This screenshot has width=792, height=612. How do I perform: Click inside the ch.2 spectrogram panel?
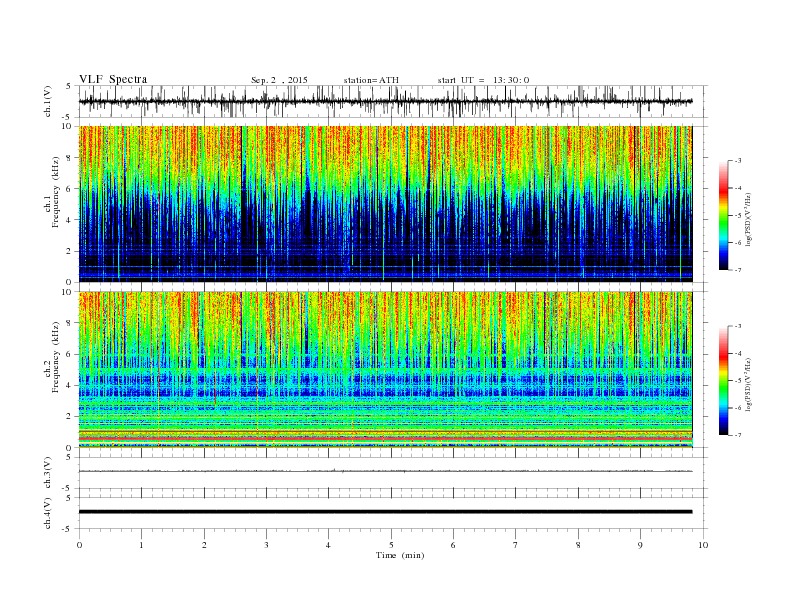tap(385, 369)
